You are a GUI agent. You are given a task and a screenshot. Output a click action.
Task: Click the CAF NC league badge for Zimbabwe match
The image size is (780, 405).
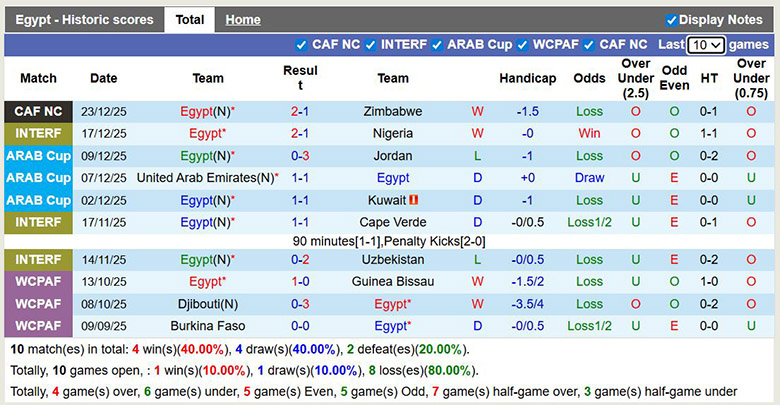coord(38,112)
